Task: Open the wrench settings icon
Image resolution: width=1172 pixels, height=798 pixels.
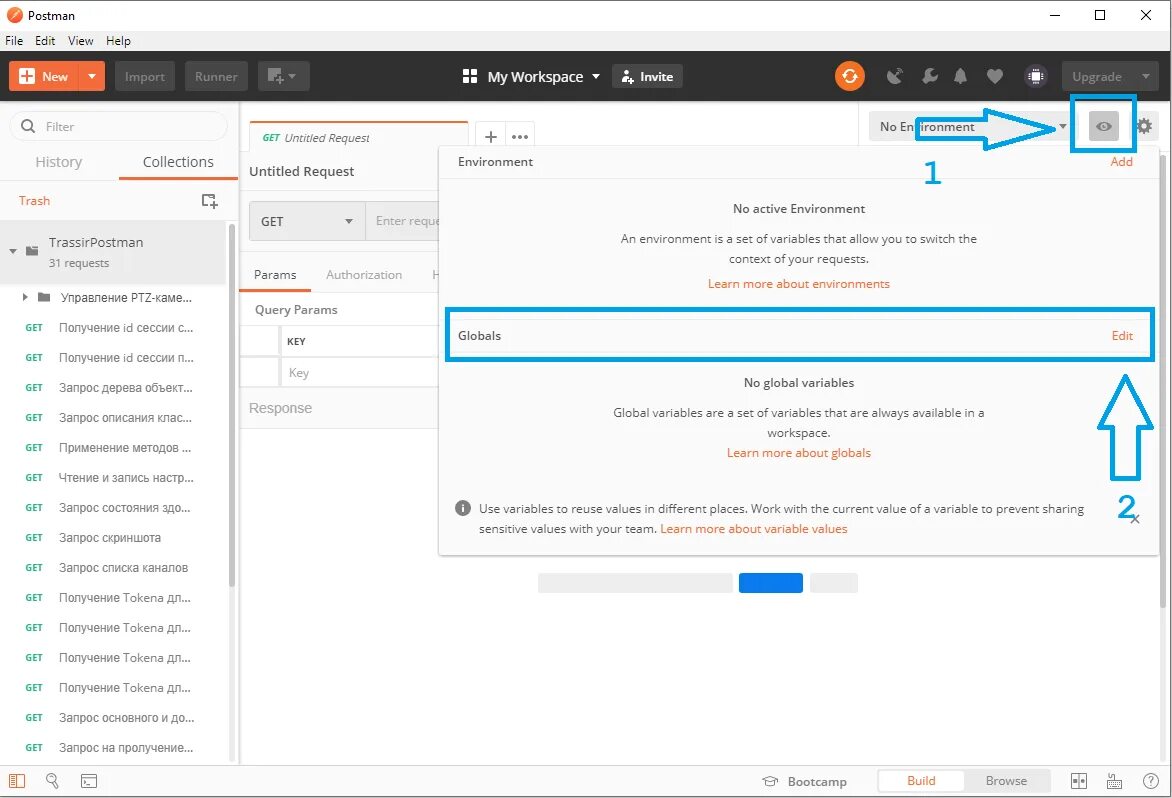Action: point(930,76)
